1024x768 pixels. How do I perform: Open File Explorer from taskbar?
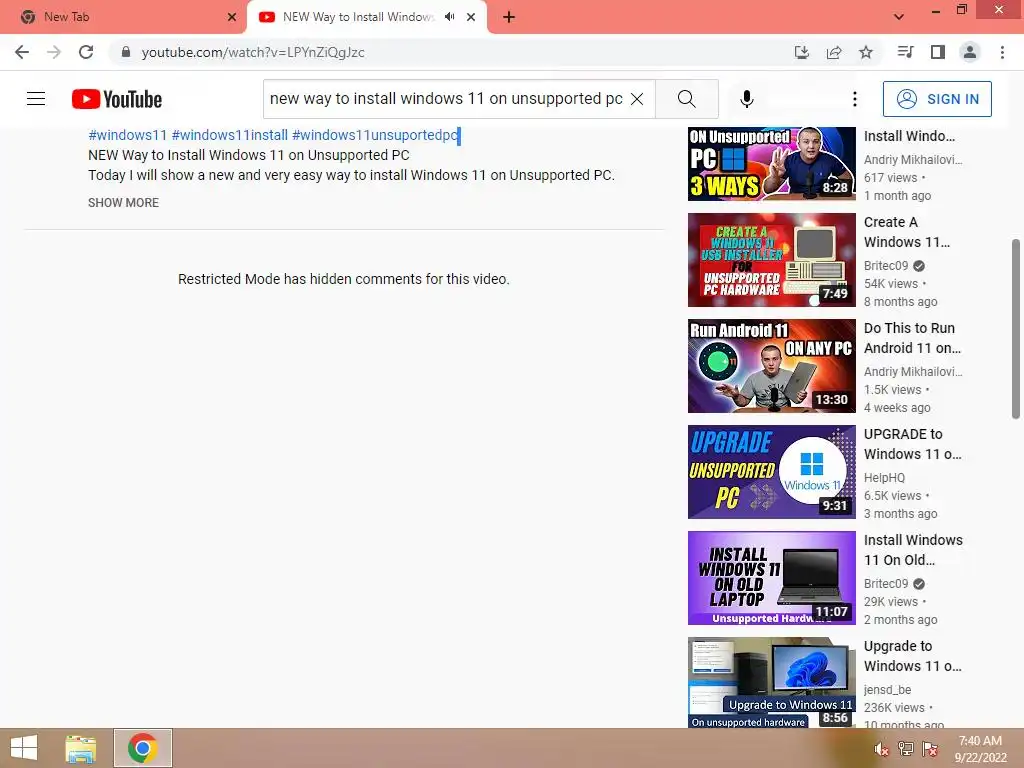[x=81, y=748]
